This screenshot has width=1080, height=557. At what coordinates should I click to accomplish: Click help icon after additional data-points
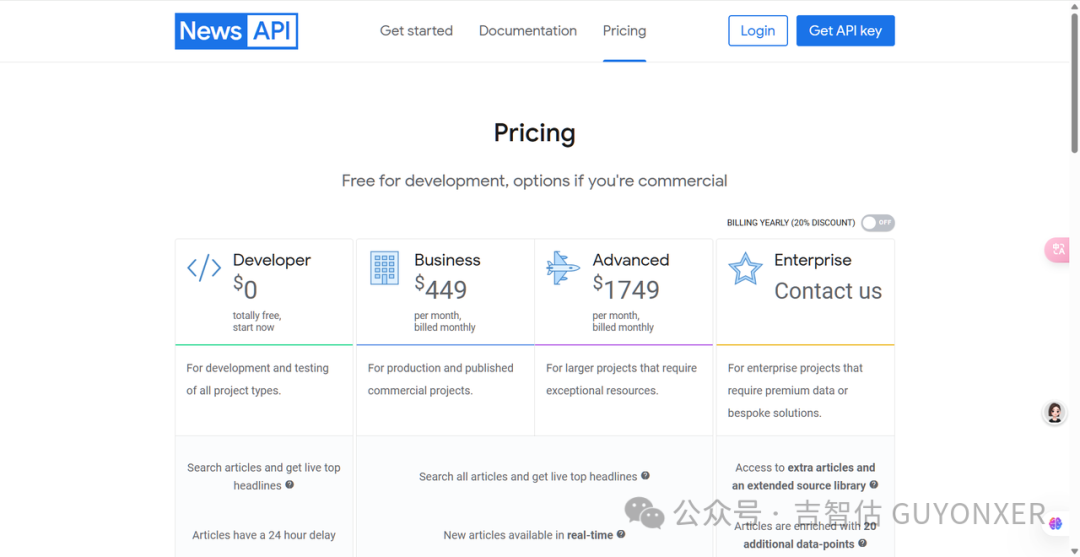[863, 544]
